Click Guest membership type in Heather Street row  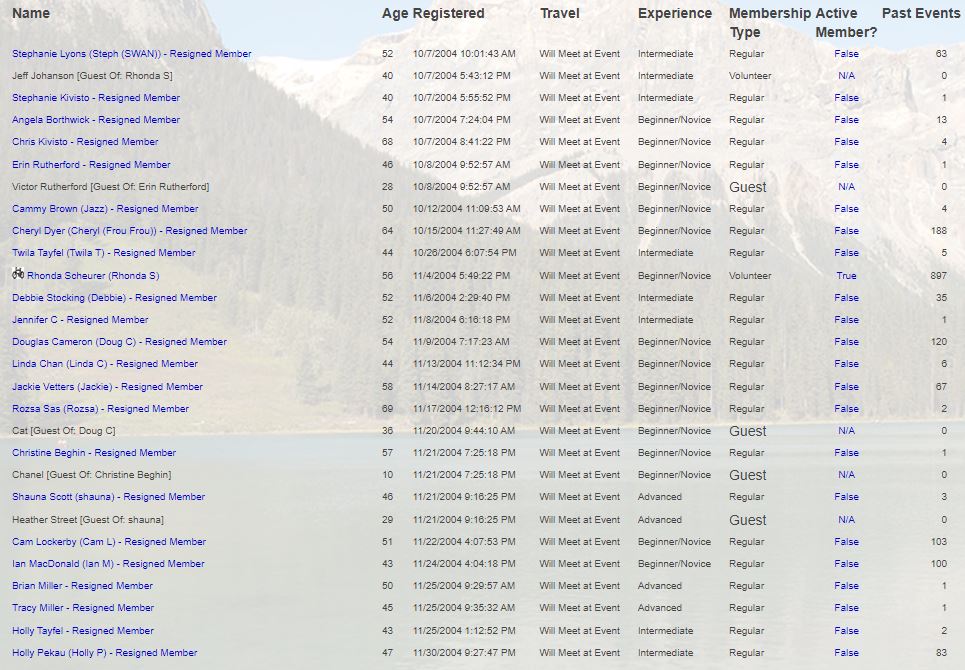(x=748, y=520)
